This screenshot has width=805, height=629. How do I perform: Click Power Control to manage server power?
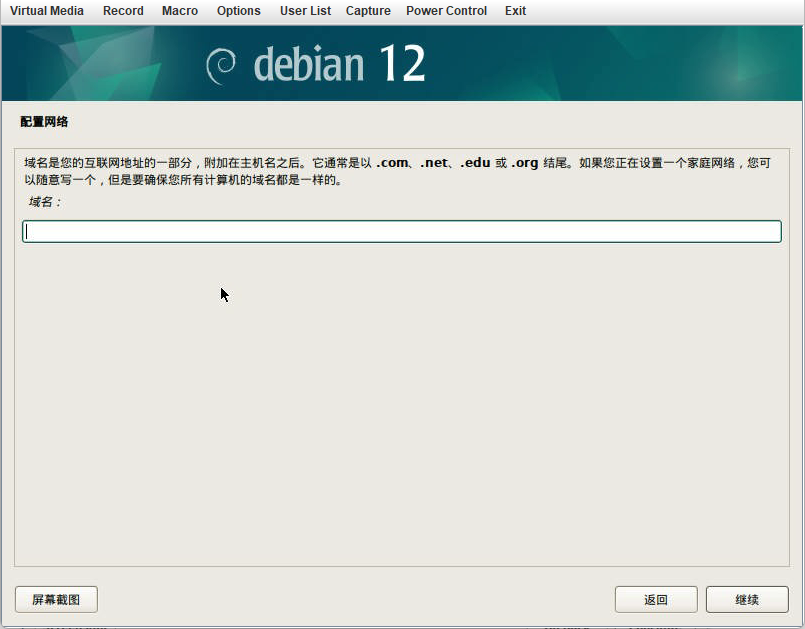coord(446,11)
